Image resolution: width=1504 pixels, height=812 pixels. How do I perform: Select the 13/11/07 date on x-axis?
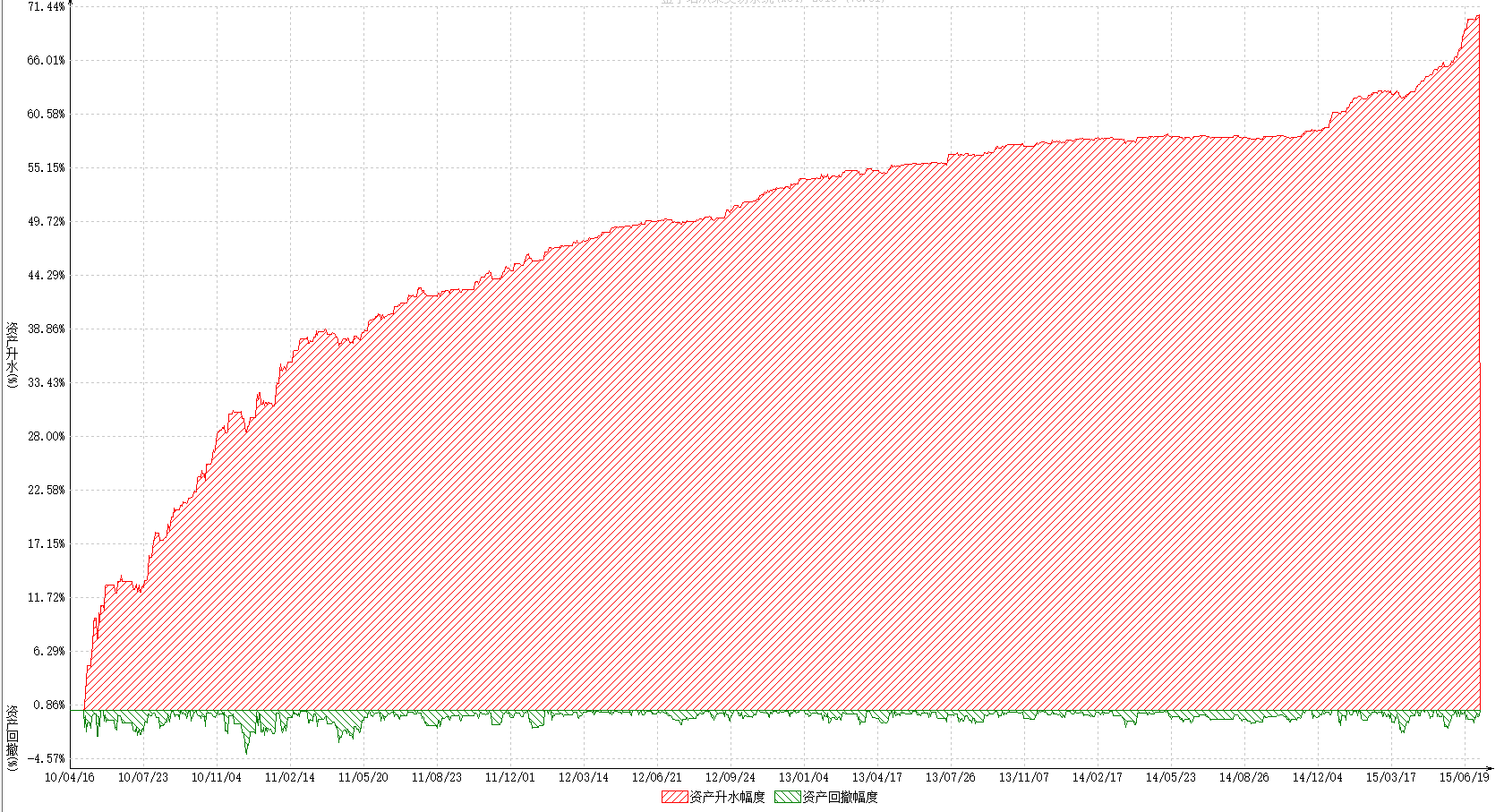pyautogui.click(x=1024, y=777)
